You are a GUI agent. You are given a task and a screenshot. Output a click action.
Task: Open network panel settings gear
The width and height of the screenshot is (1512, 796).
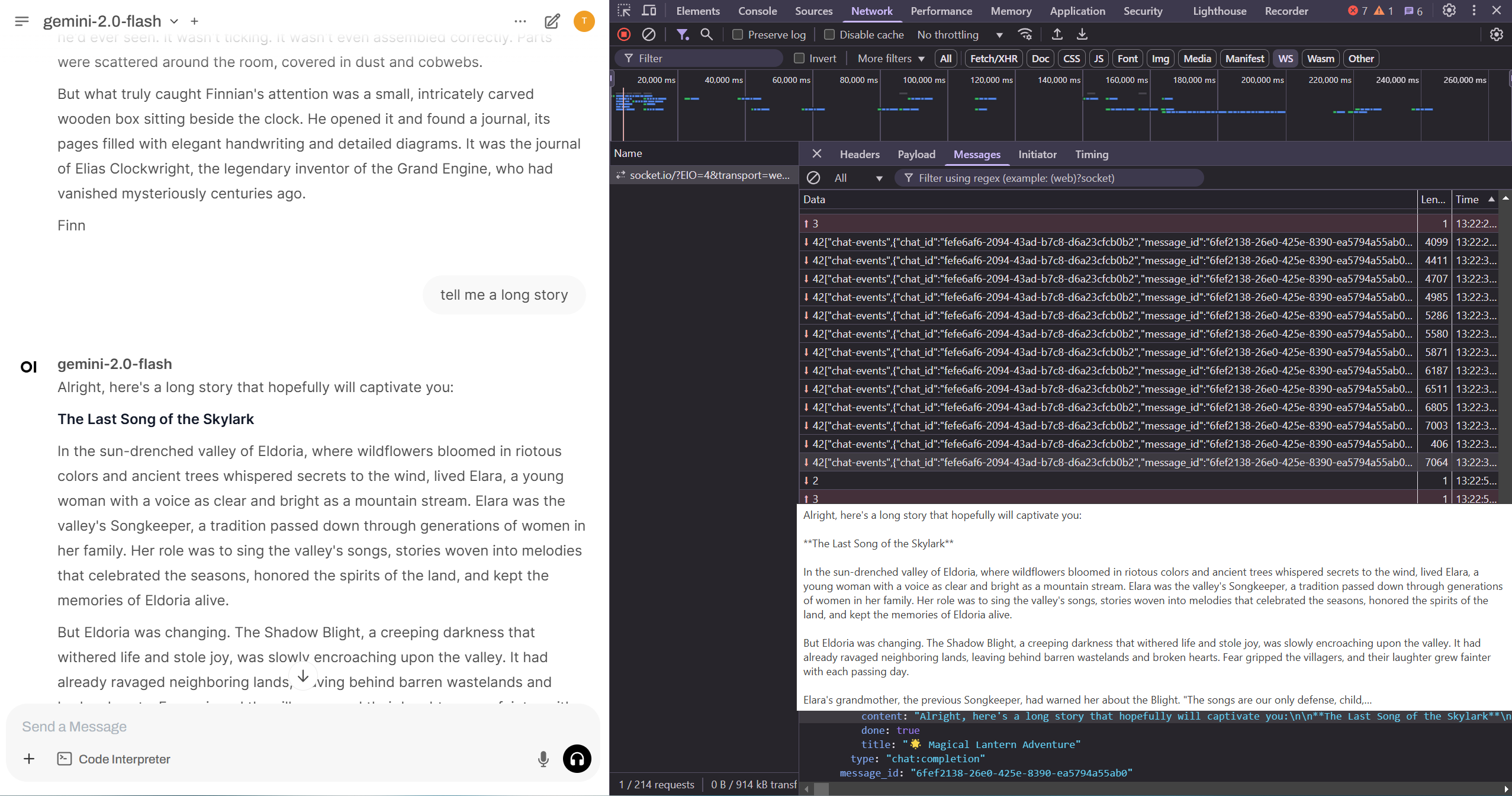point(1497,34)
